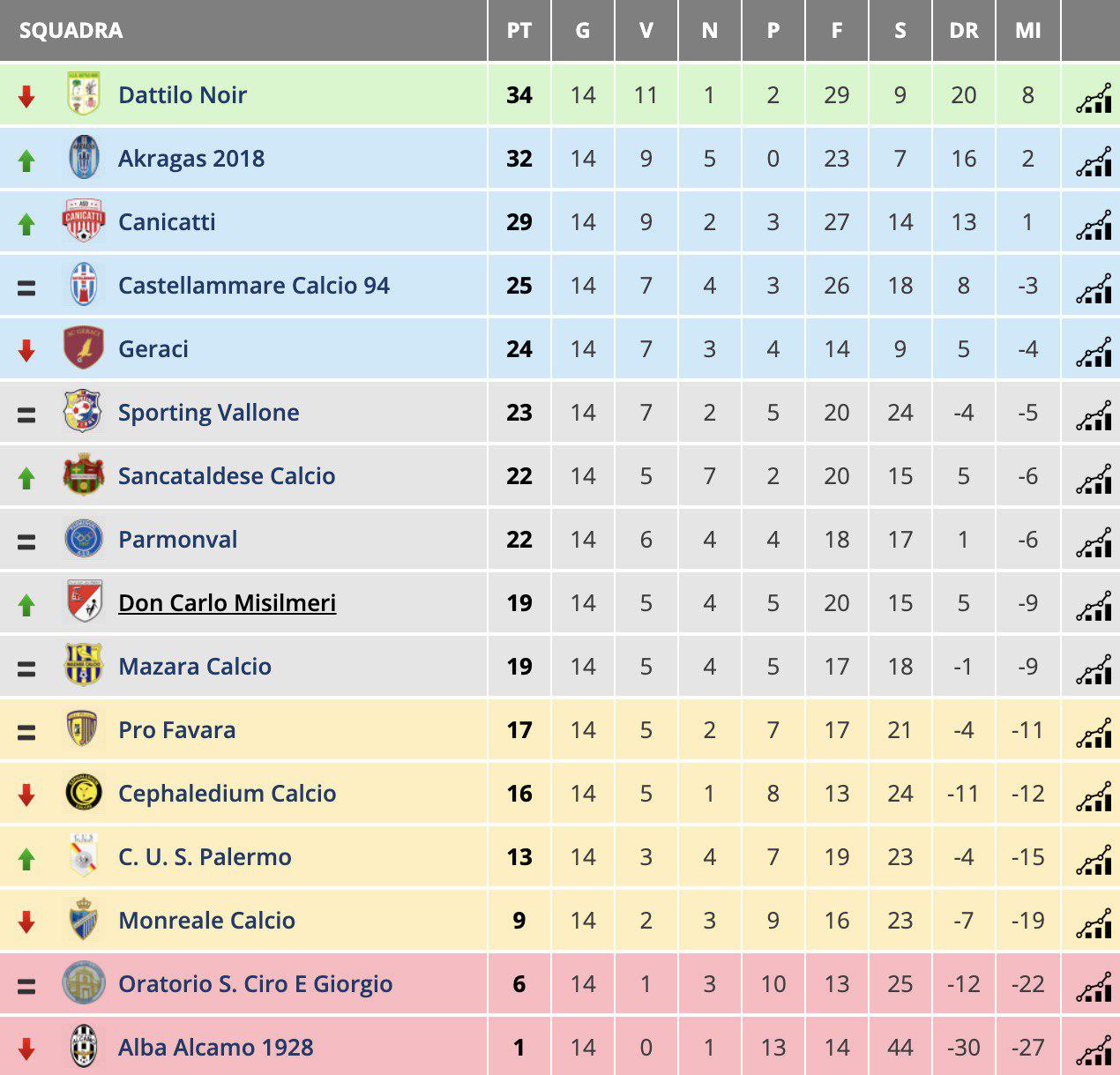Screen dimensions: 1120x1075
Task: Sort by the MI column header
Action: click(1028, 31)
